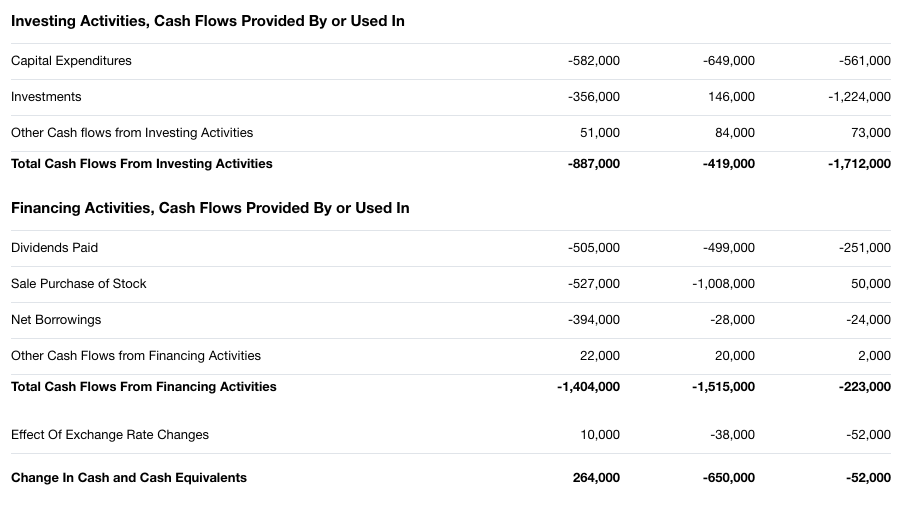Viewport: 912px width, 511px height.
Task: Select investing total -419,000
Action: (x=729, y=163)
